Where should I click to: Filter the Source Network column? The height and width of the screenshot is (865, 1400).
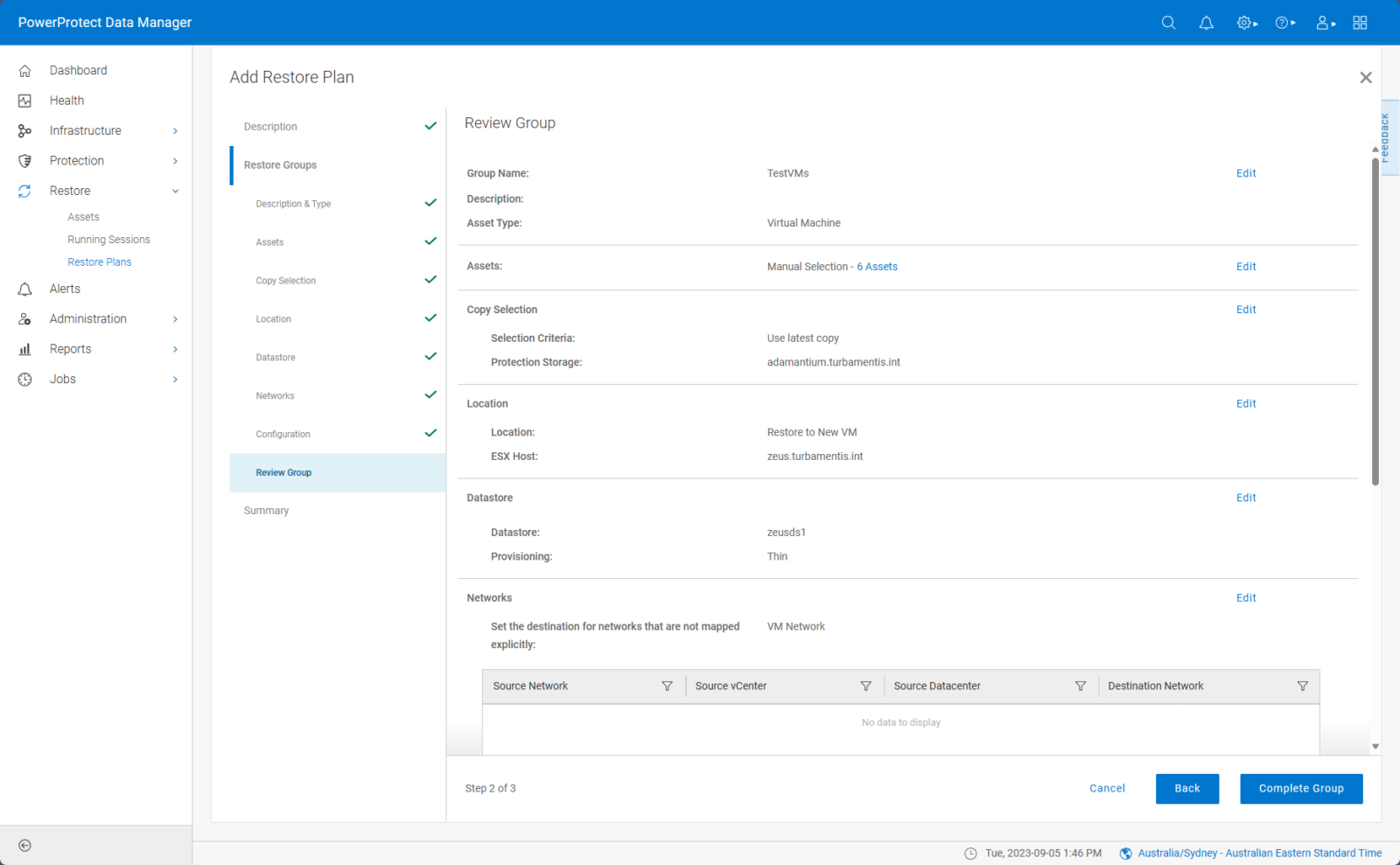pos(668,686)
